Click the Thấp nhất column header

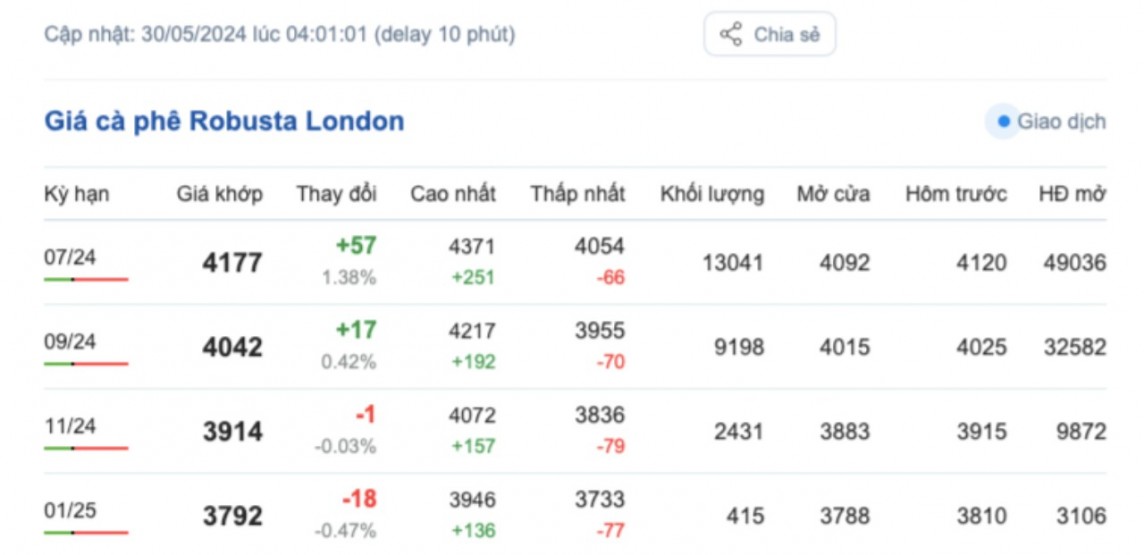coord(578,194)
